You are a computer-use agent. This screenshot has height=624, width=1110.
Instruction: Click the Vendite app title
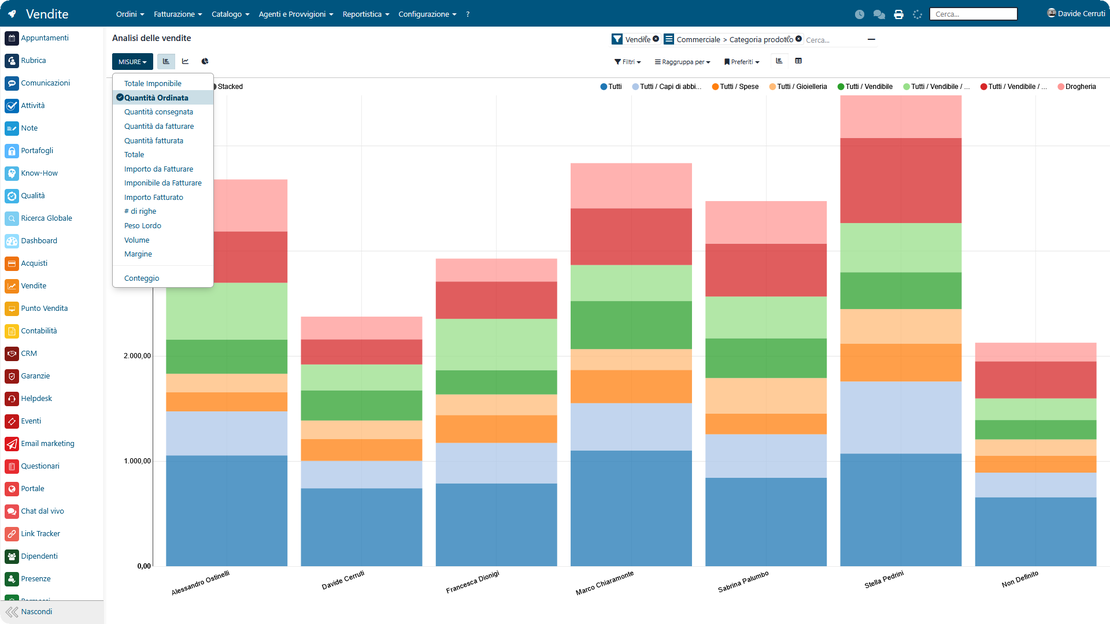point(47,14)
